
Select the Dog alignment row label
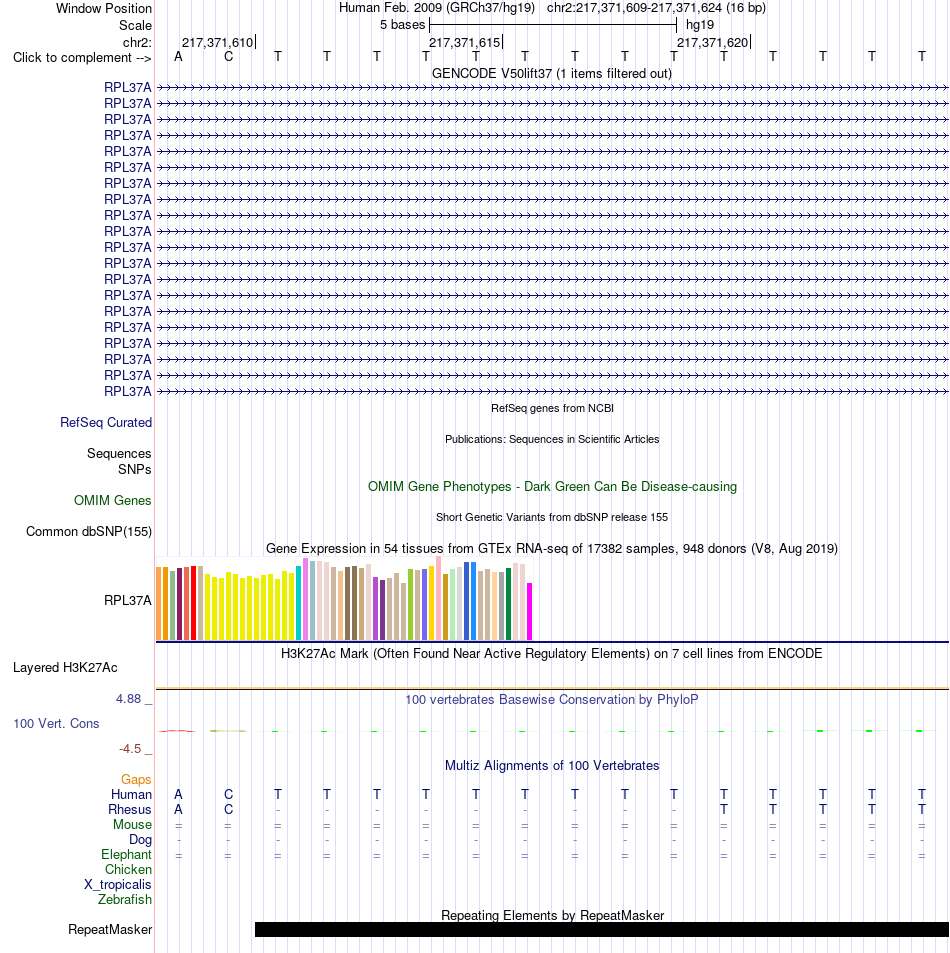tap(140, 840)
